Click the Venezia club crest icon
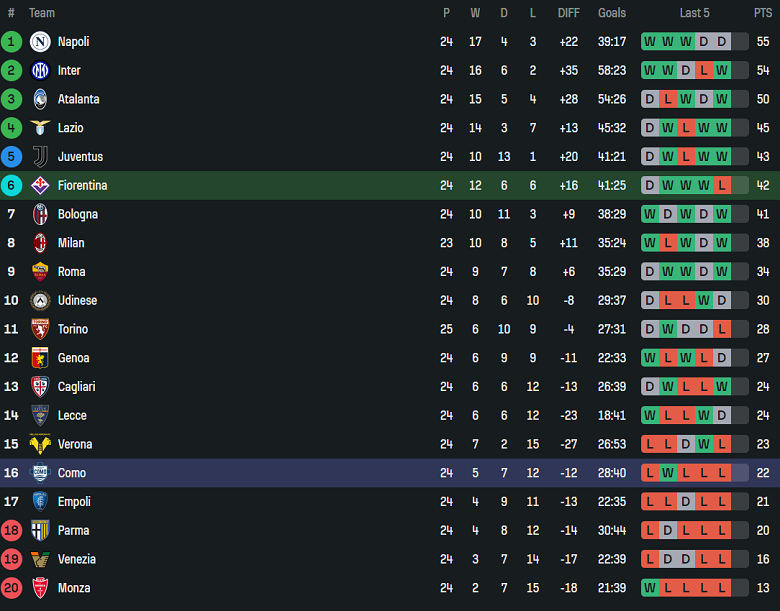Viewport: 780px width, 611px height. tap(40, 559)
